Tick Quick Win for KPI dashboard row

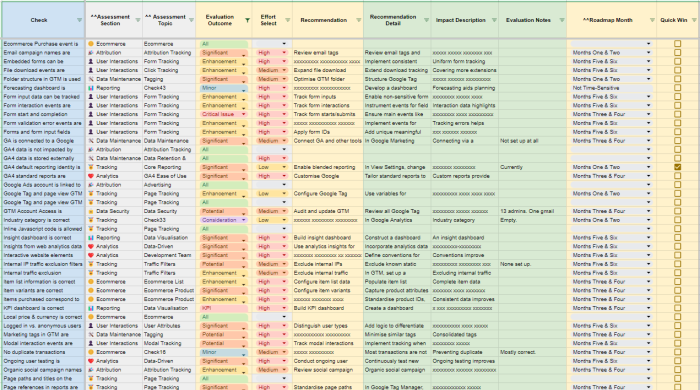tap(677, 308)
